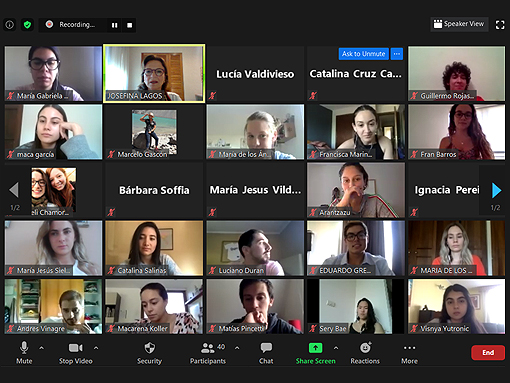Open Reactions menu
The image size is (510, 383).
point(365,353)
